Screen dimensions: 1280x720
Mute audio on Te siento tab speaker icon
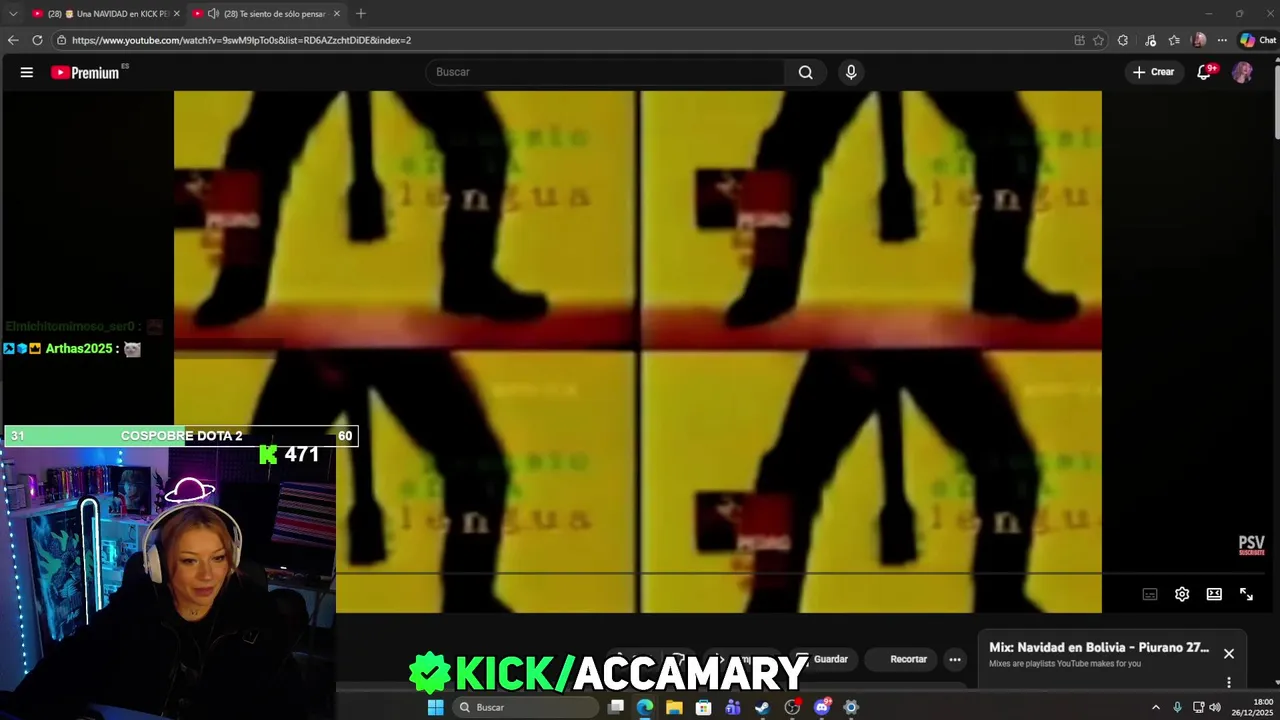(x=213, y=13)
